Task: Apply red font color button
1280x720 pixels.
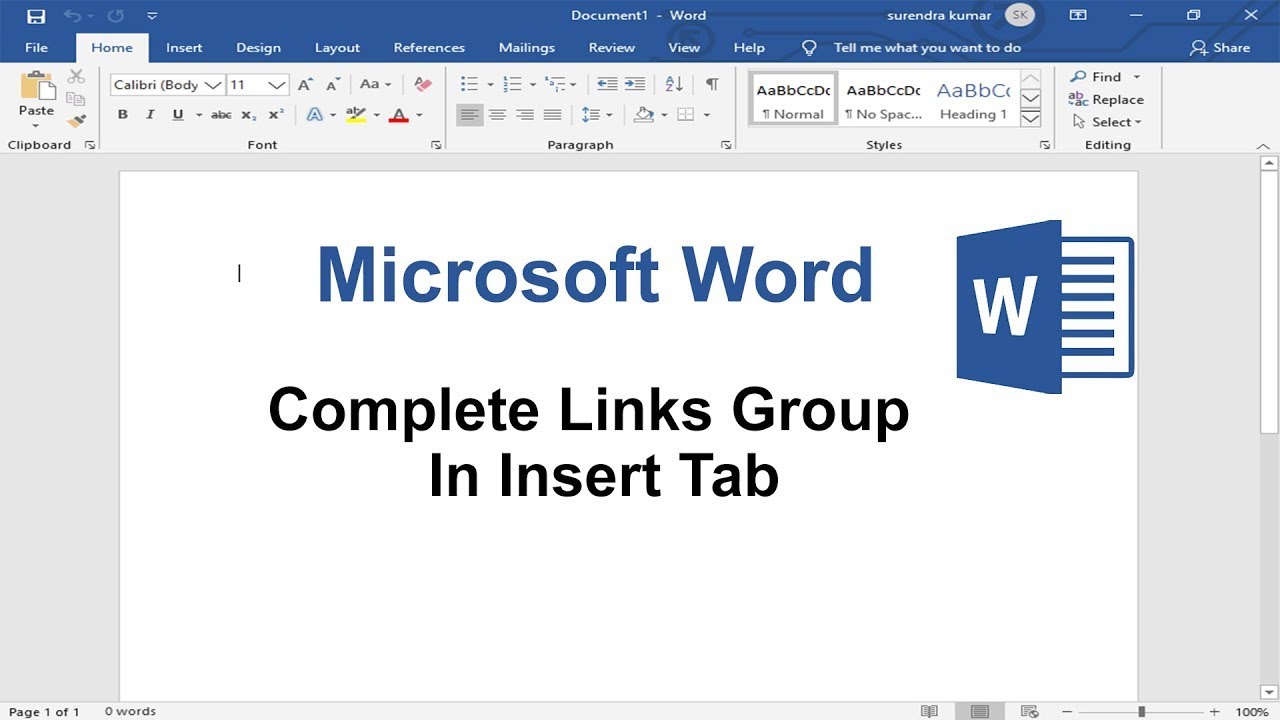Action: 399,115
